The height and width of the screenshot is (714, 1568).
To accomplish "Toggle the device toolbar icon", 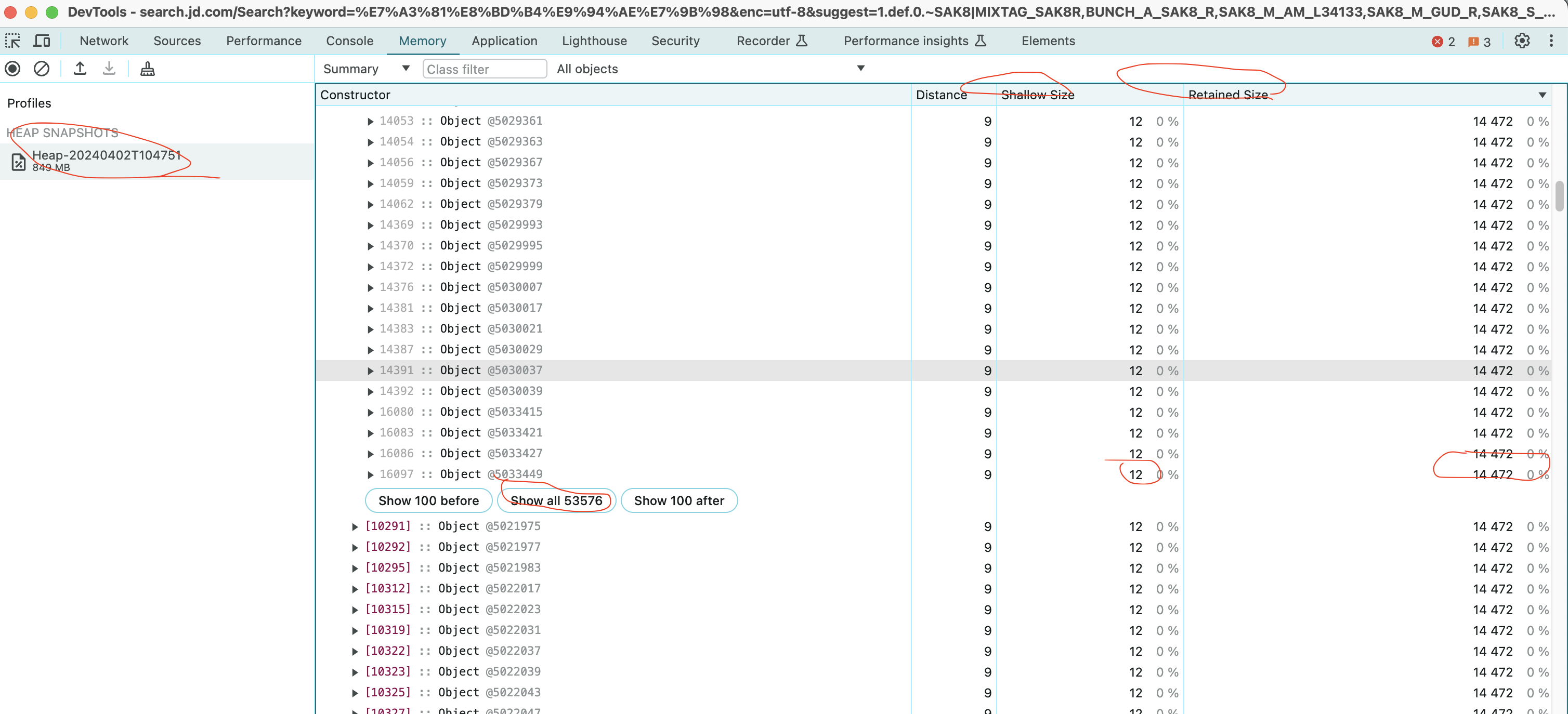I will pyautogui.click(x=42, y=41).
